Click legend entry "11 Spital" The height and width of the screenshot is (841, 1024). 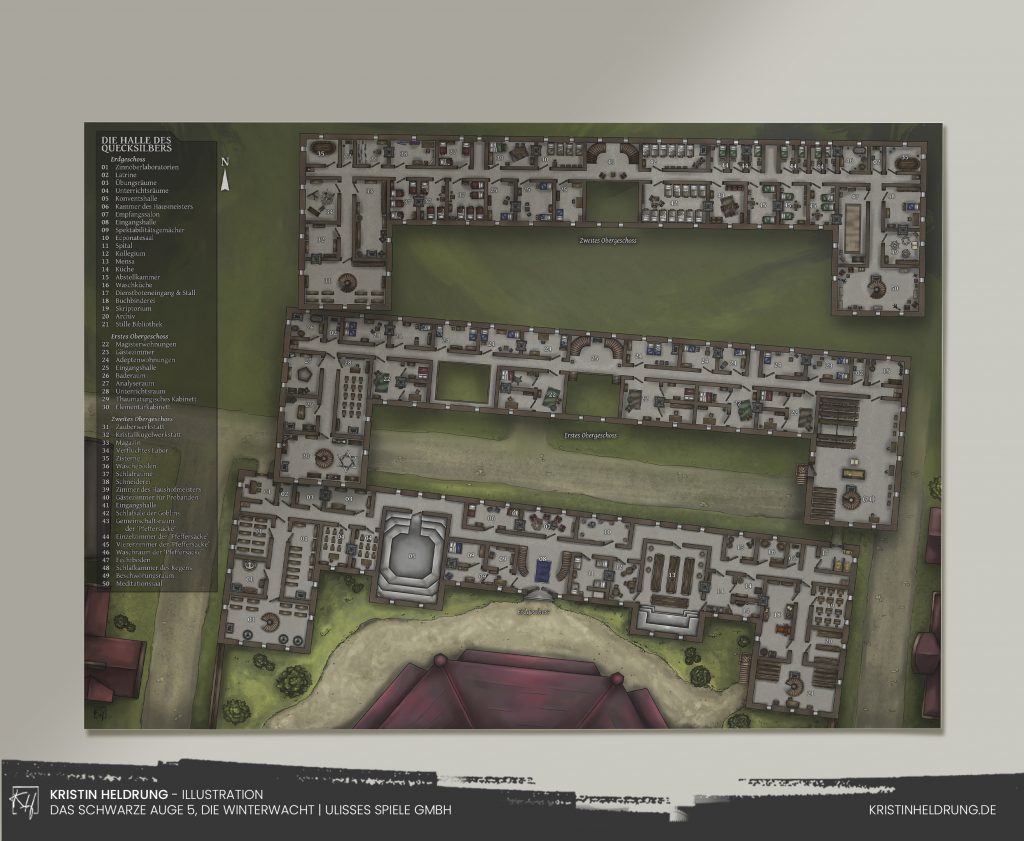[x=117, y=246]
